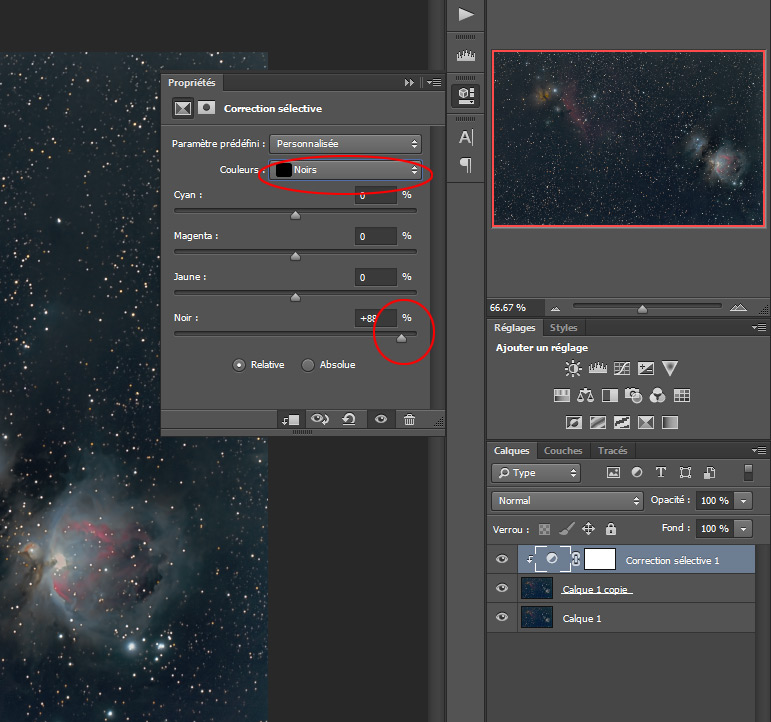Add a Black & White adjustment layer
771x722 pixels.
[x=610, y=395]
